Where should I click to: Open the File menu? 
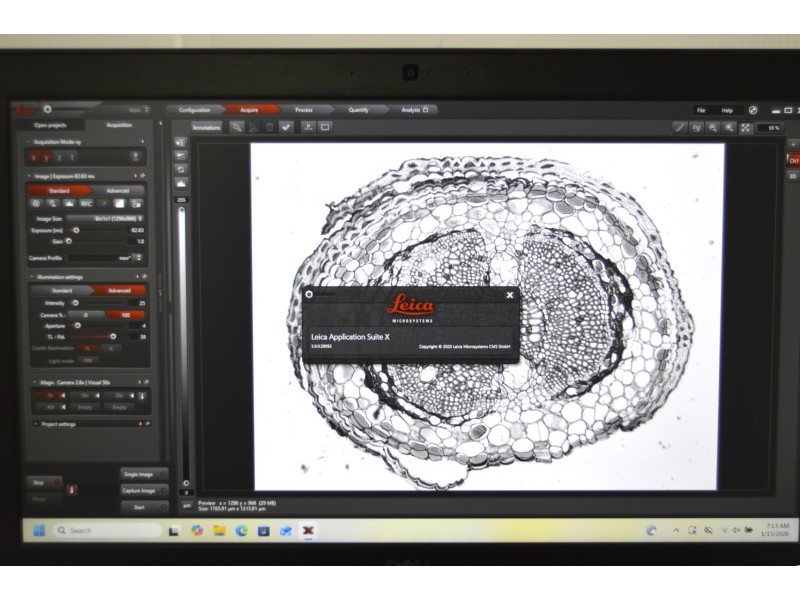tap(702, 110)
